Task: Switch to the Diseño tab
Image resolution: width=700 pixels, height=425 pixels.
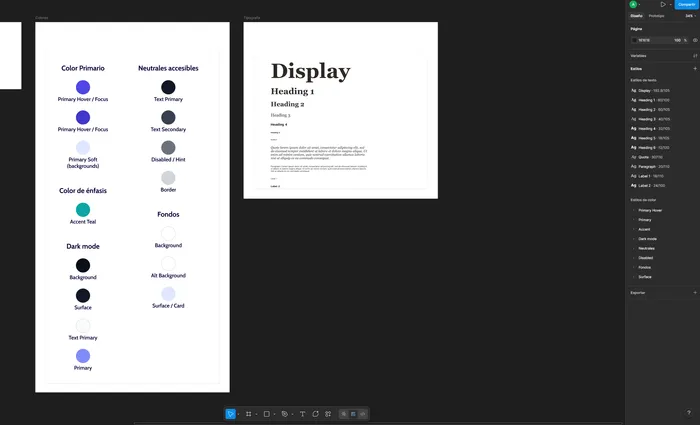Action: (636, 16)
